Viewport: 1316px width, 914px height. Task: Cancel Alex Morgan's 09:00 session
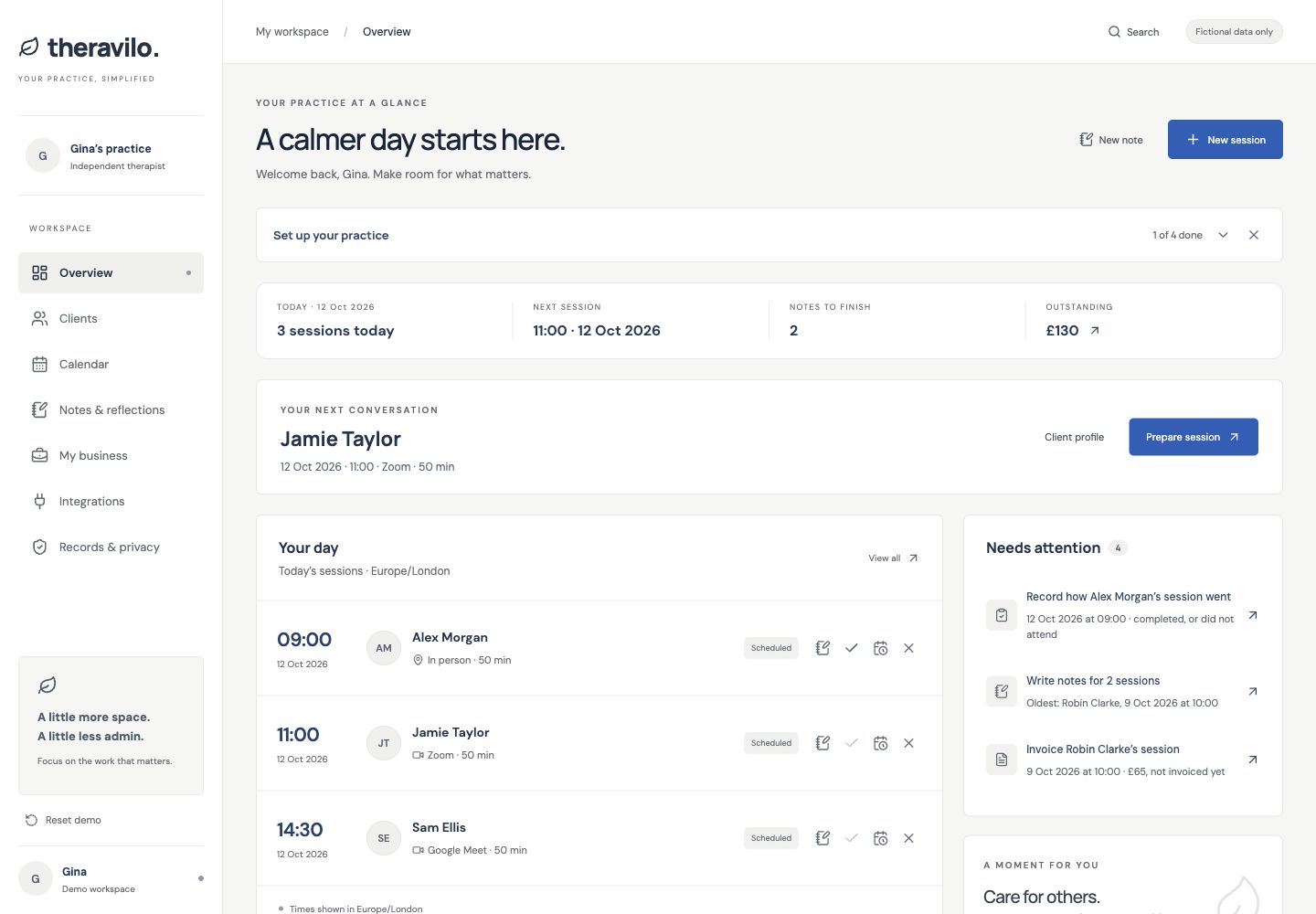point(908,648)
